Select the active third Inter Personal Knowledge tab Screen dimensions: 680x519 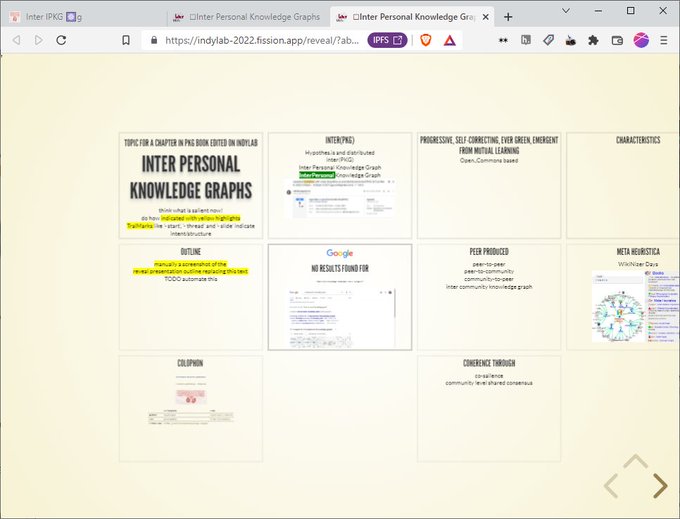pos(412,17)
